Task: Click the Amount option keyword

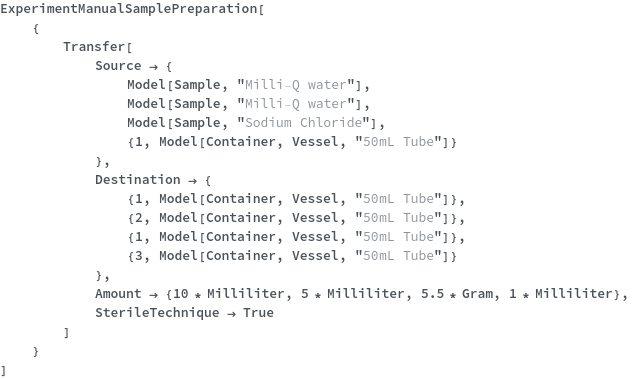Action: pos(118,294)
